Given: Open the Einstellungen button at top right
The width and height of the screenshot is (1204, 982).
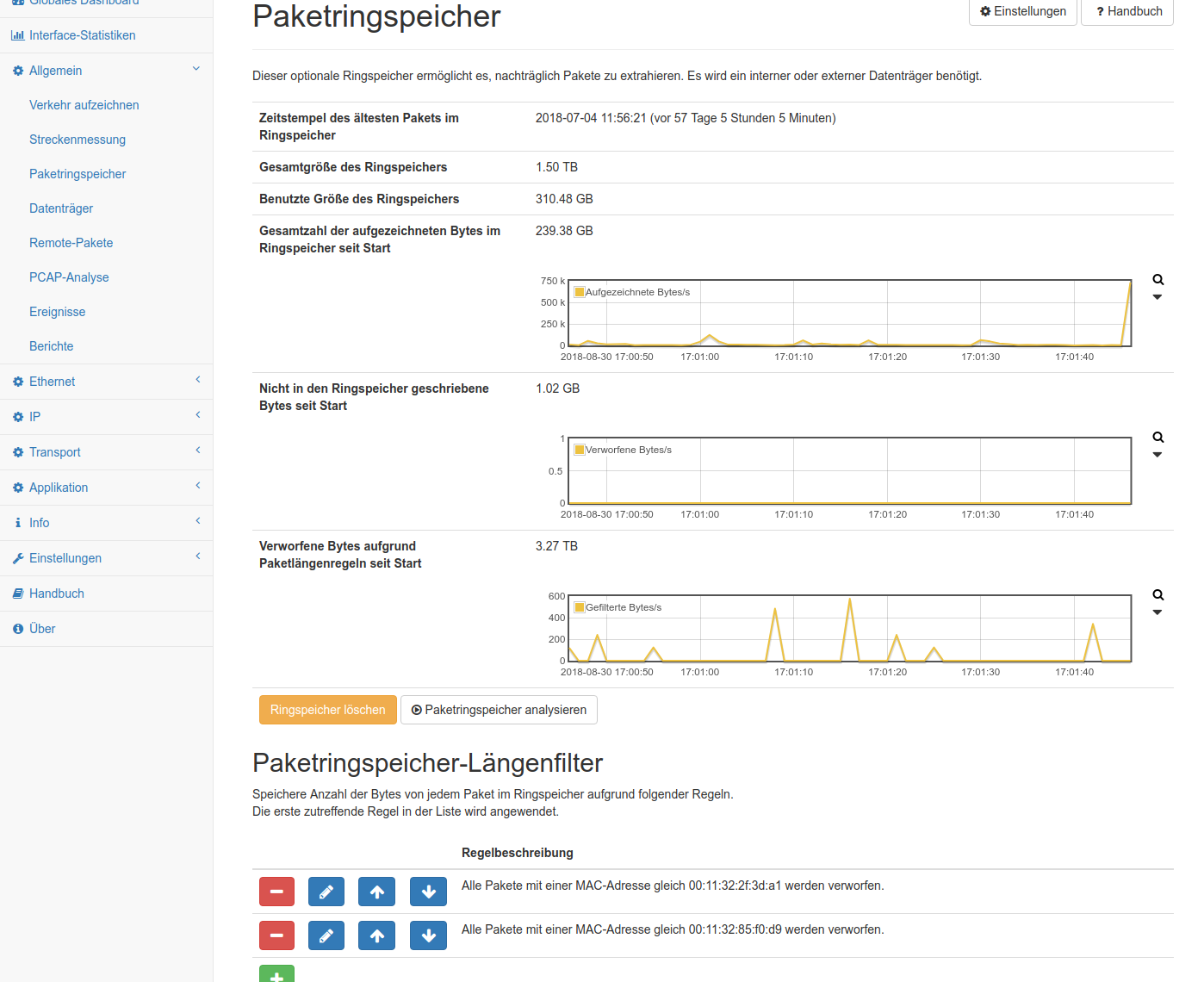Looking at the screenshot, I should pyautogui.click(x=1022, y=11).
